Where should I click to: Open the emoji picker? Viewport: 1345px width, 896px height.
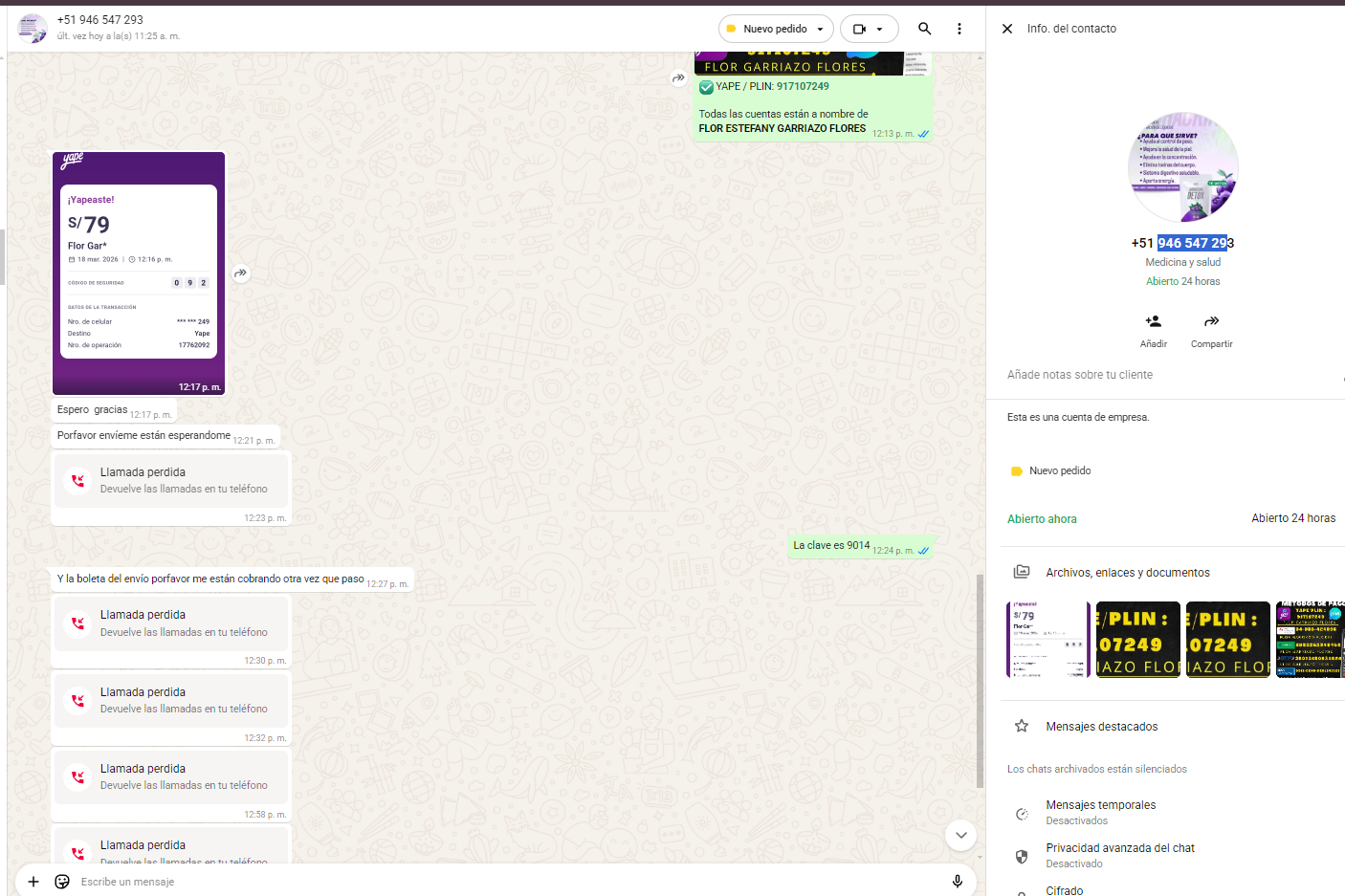(x=62, y=882)
